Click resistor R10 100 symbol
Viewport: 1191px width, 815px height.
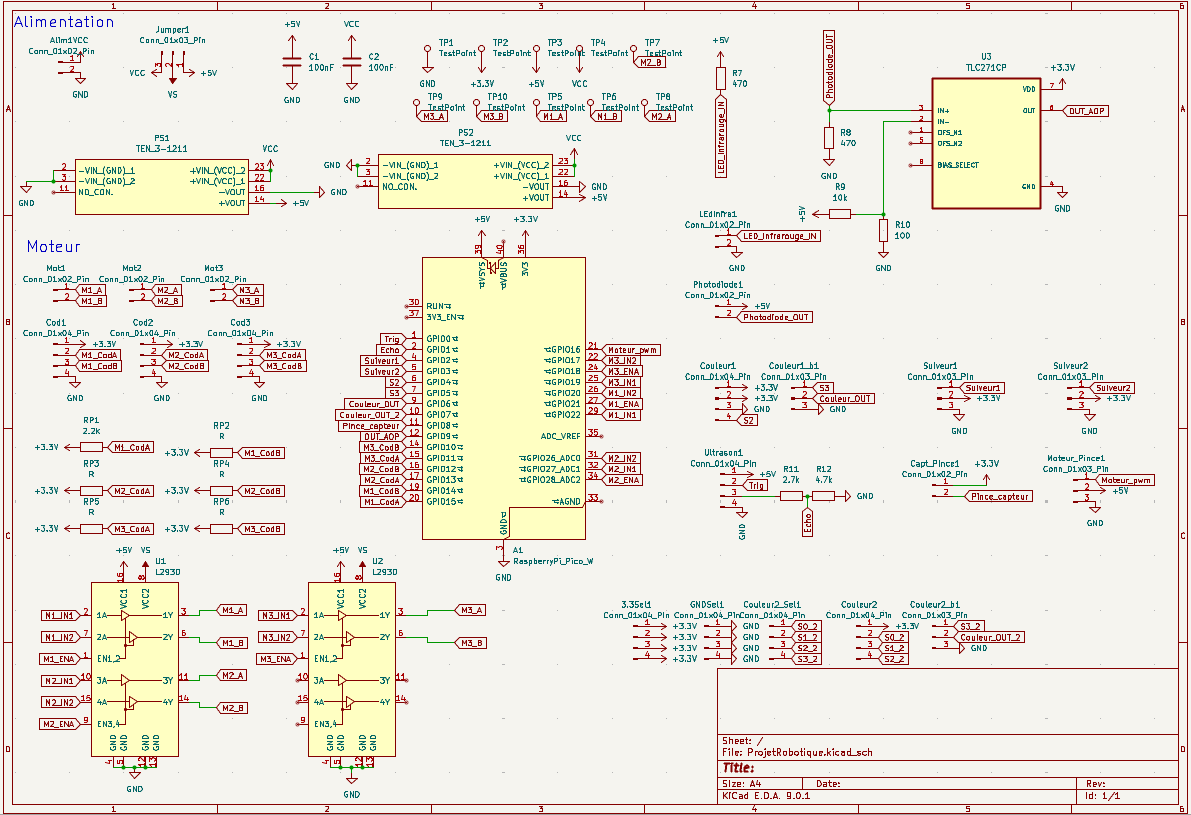883,231
